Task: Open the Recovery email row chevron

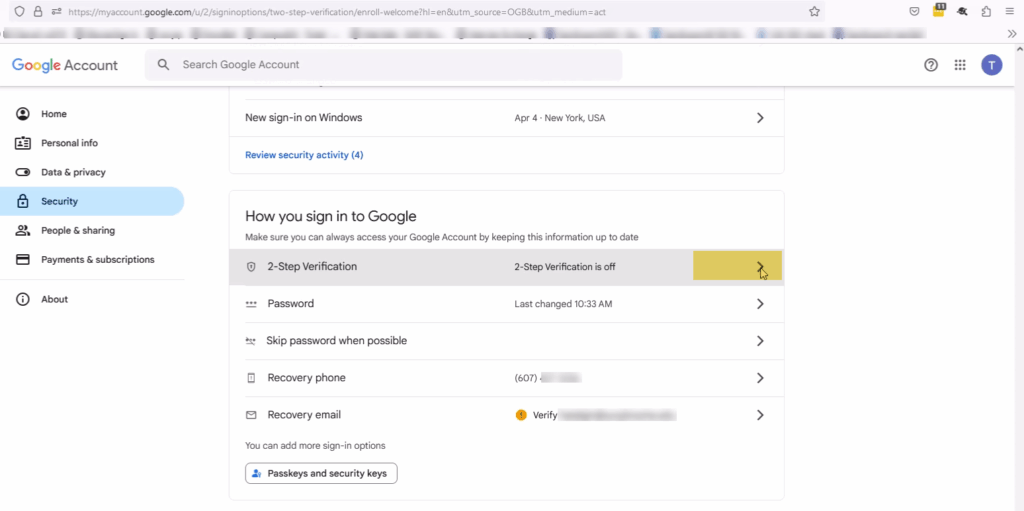Action: click(760, 415)
